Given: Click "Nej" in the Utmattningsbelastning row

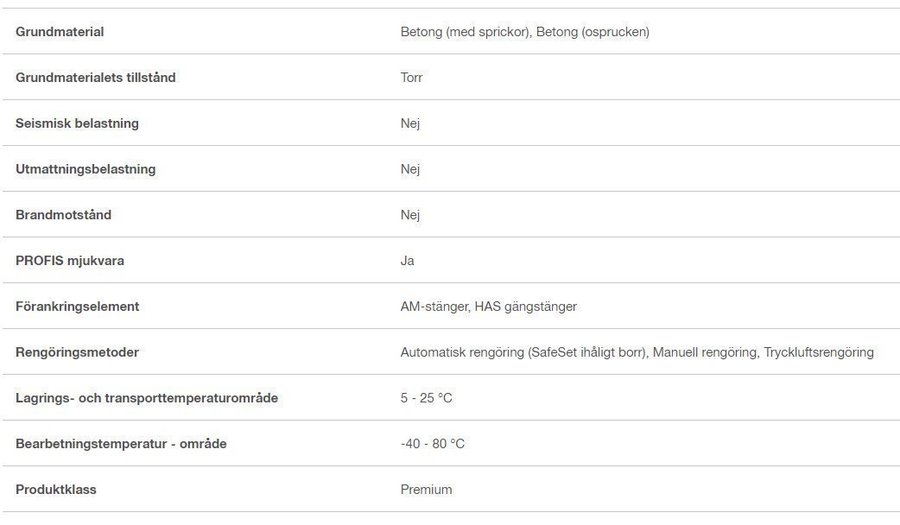Looking at the screenshot, I should pos(410,169).
